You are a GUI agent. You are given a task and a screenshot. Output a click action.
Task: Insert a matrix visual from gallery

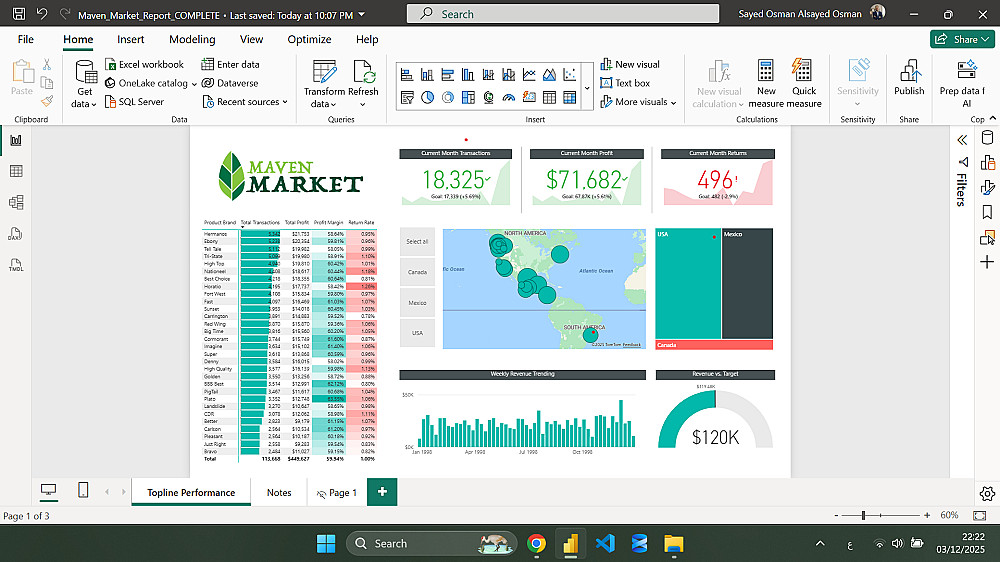[x=570, y=98]
